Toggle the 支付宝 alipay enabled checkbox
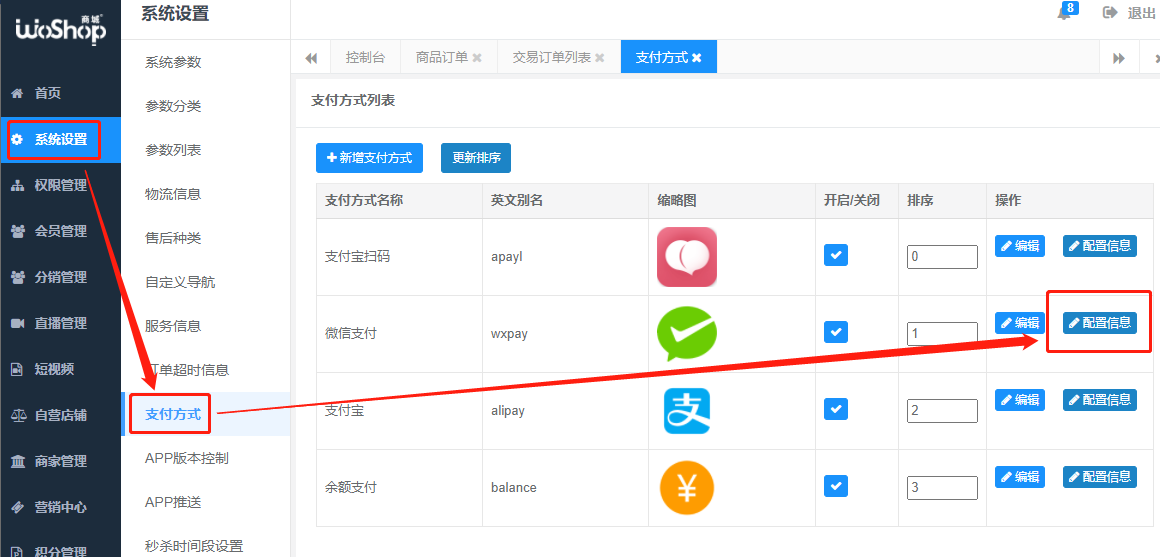 coord(836,408)
